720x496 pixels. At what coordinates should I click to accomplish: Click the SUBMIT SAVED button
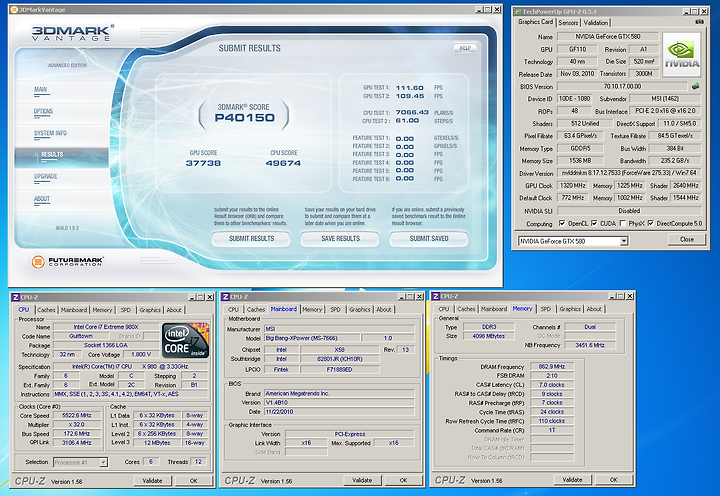429,239
